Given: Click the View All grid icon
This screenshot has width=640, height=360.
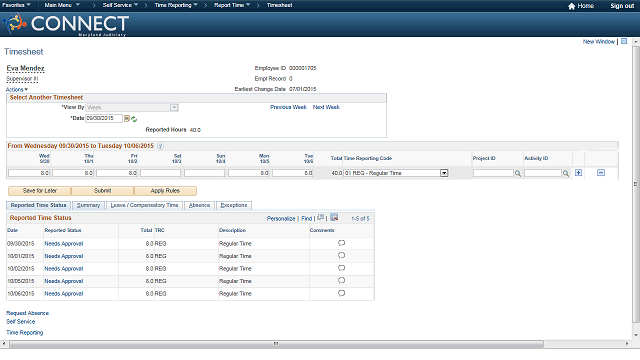Looking at the screenshot, I should pos(321,218).
